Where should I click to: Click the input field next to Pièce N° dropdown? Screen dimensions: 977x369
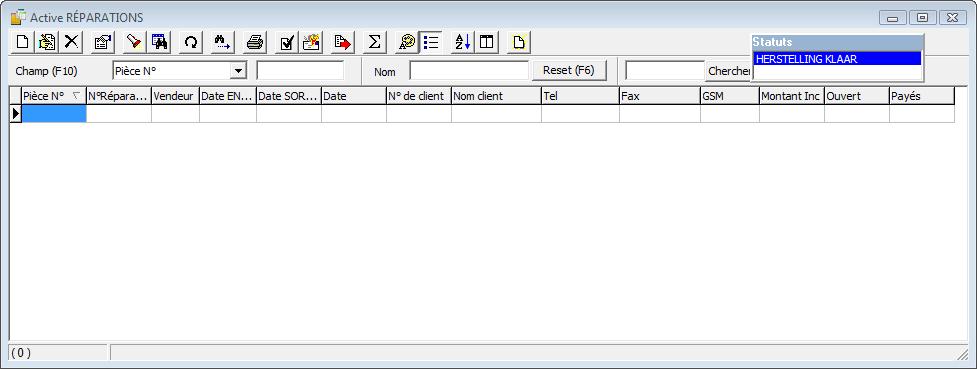300,70
